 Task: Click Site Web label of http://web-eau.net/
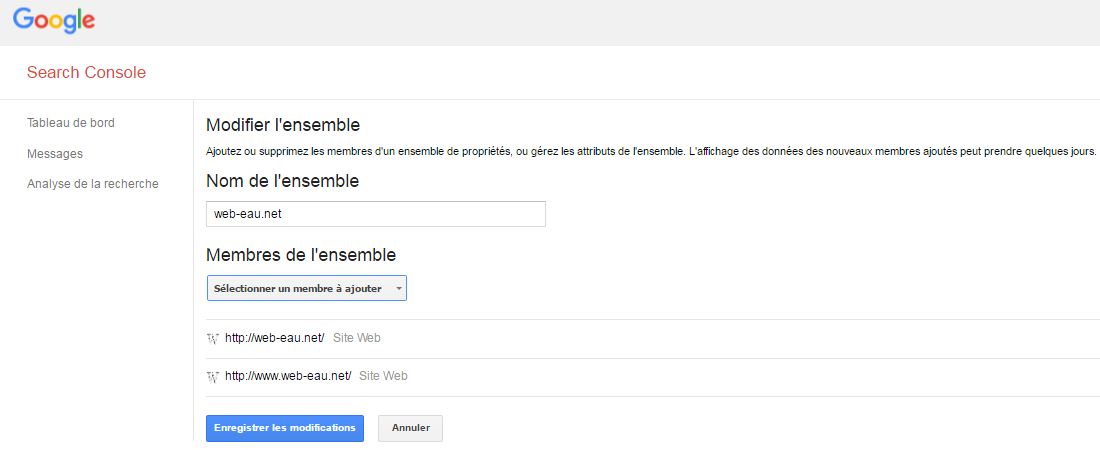(356, 338)
